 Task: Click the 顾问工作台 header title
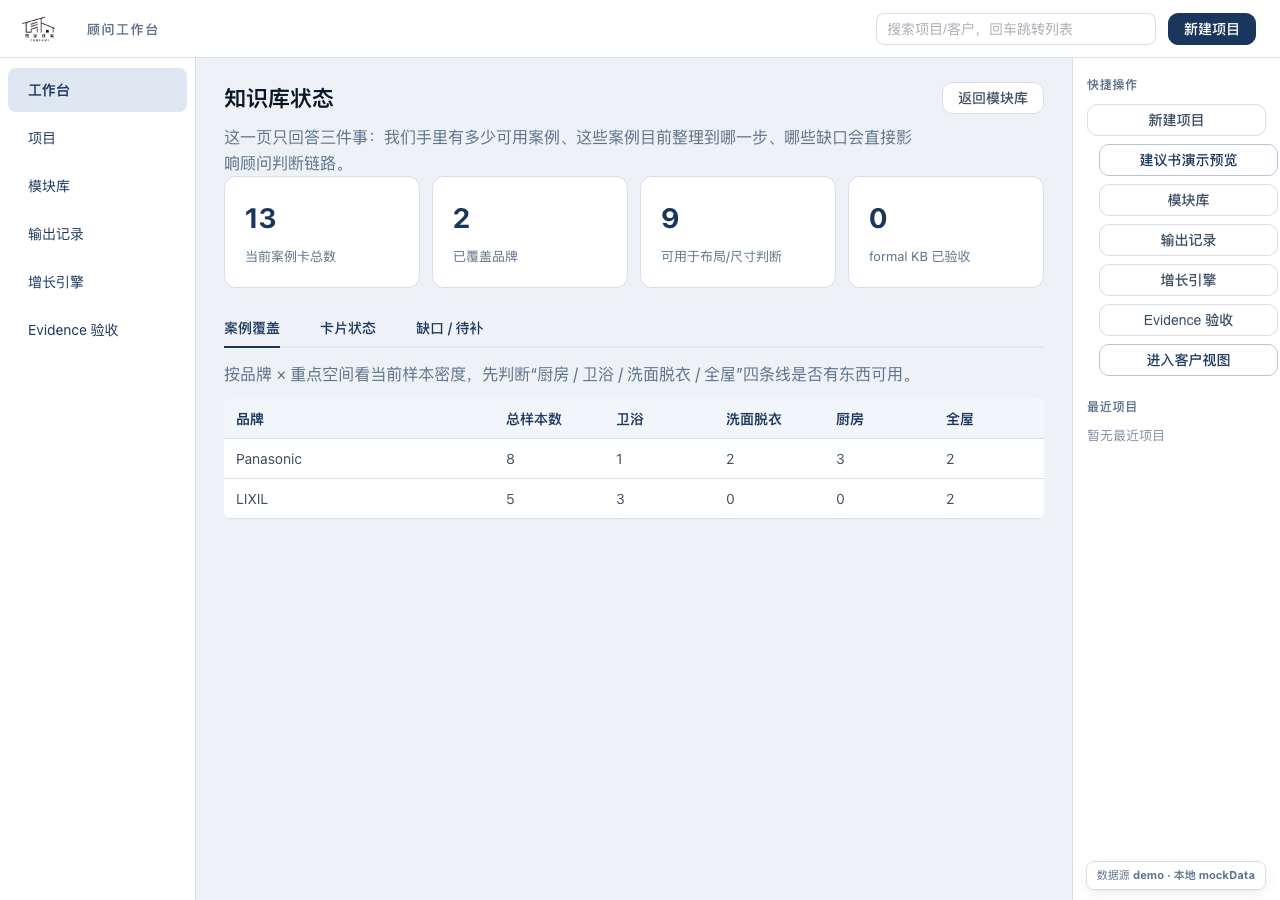pyautogui.click(x=123, y=29)
